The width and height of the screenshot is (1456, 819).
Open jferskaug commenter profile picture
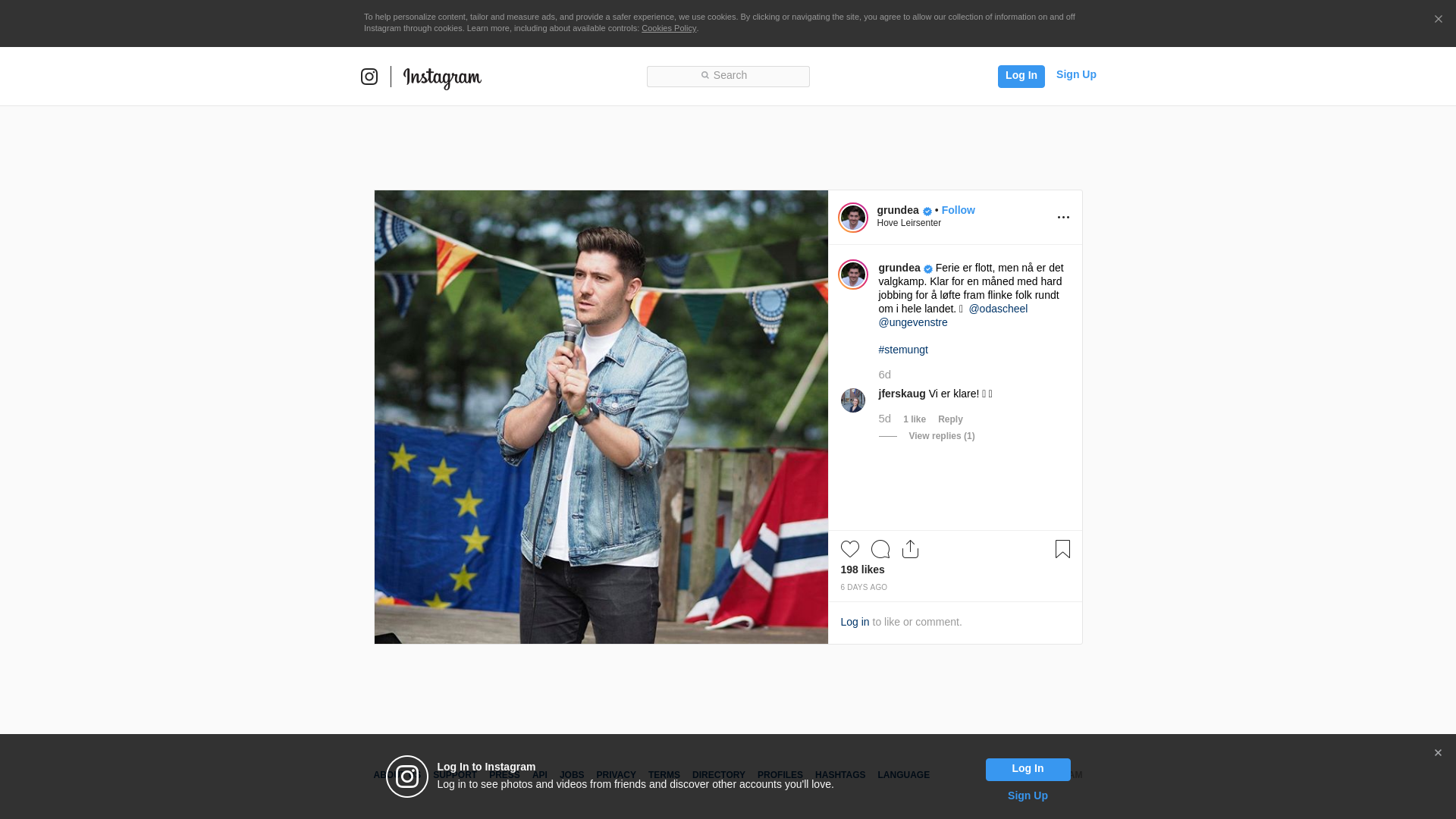(852, 400)
